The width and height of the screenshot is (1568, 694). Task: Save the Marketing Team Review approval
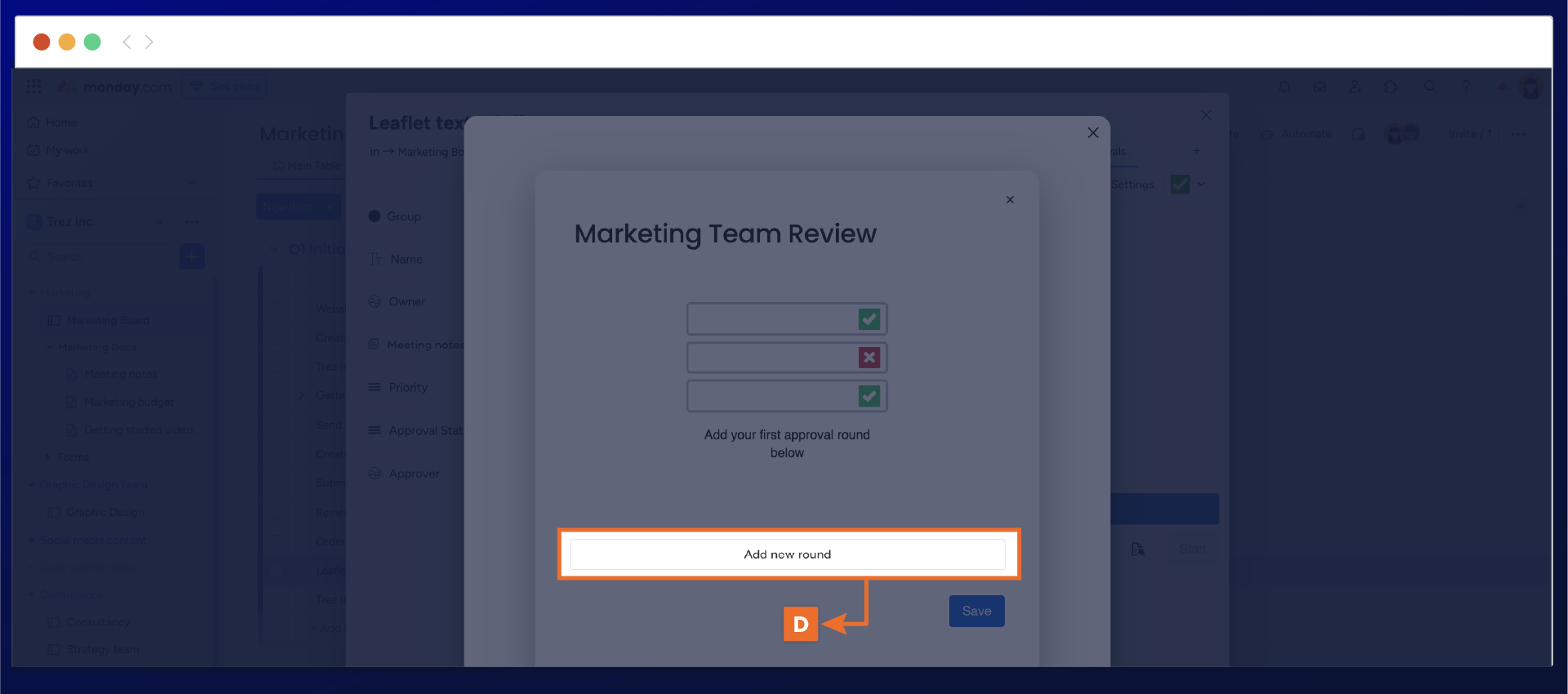click(976, 611)
